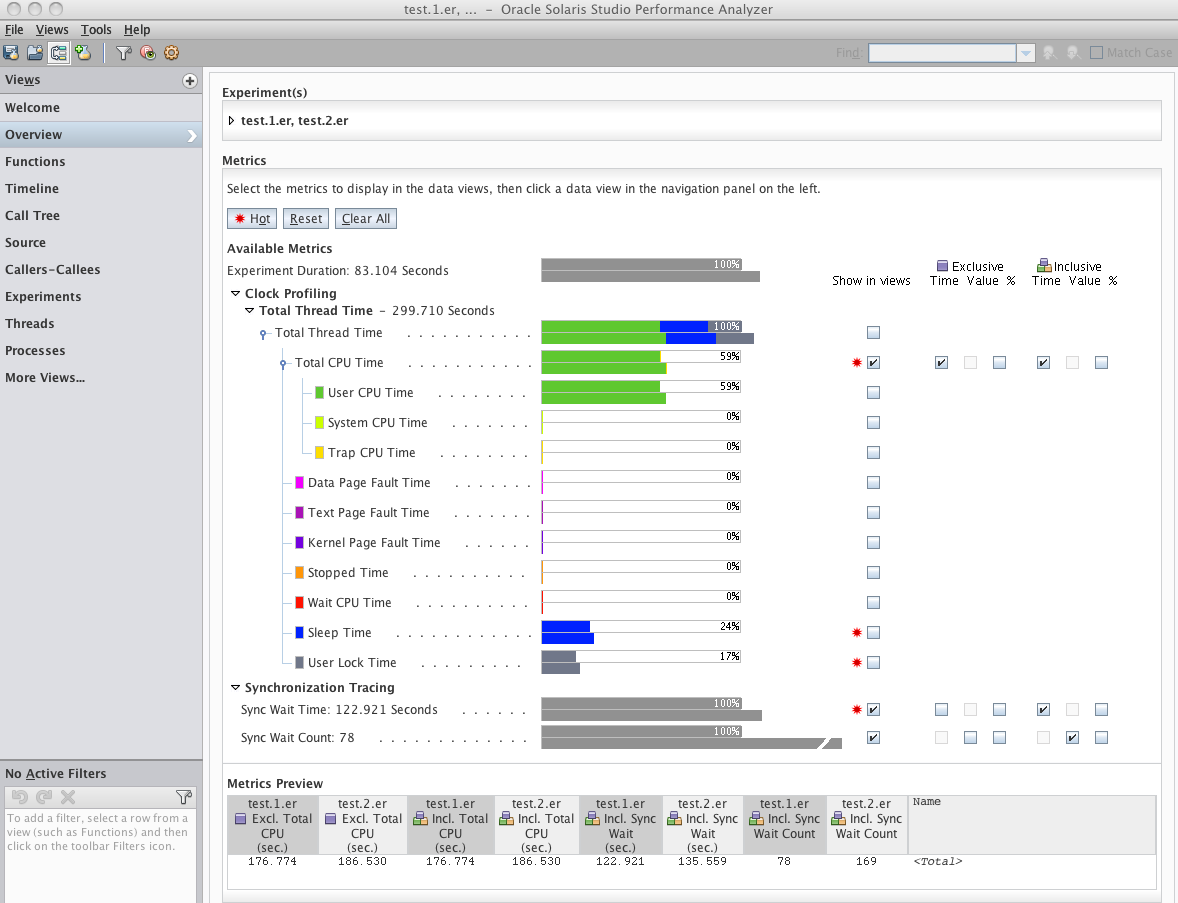Click the funnel icon in Active Filters panel
Screen dimensions: 1178x903
pos(184,797)
